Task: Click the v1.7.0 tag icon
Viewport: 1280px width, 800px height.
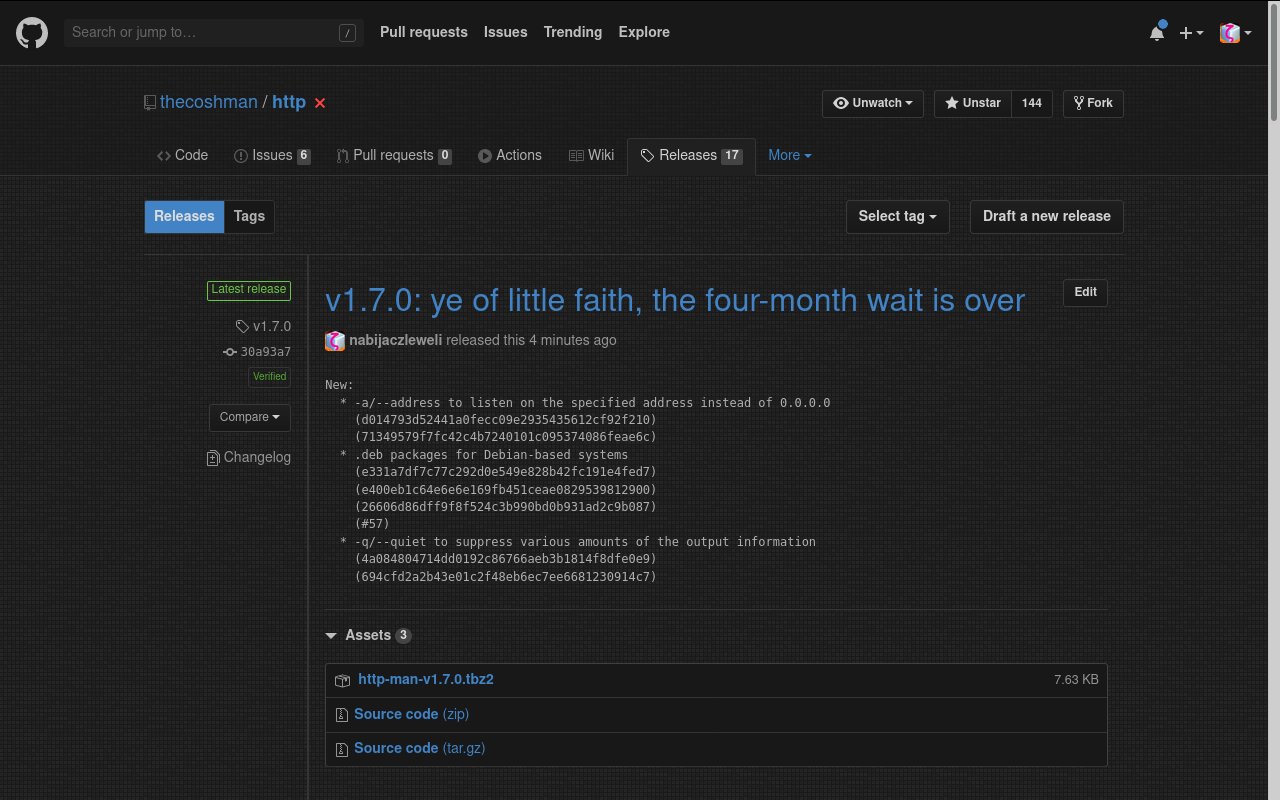Action: (x=242, y=326)
